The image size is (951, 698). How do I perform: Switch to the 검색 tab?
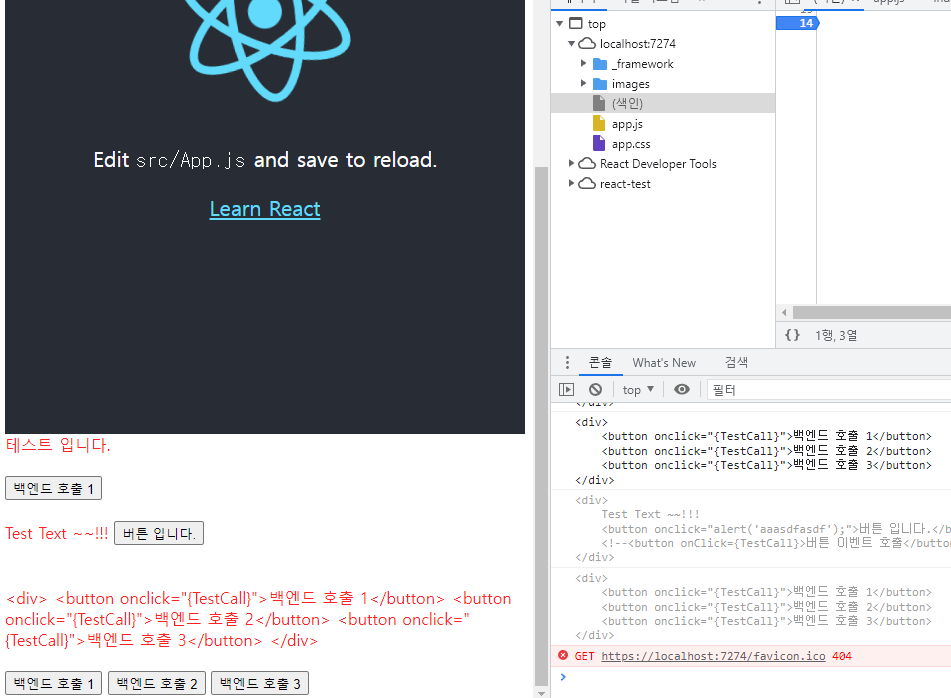click(x=736, y=363)
